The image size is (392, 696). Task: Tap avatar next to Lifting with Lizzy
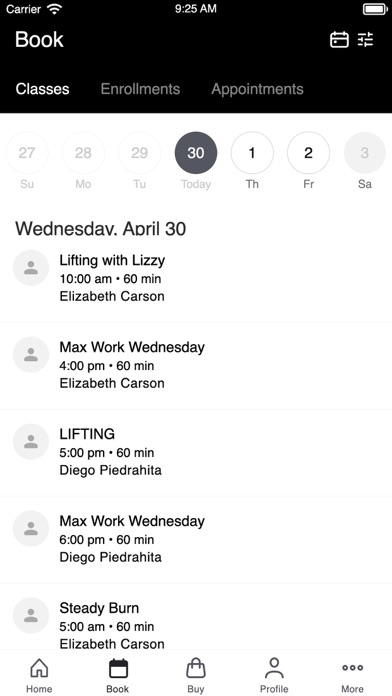(x=31, y=268)
